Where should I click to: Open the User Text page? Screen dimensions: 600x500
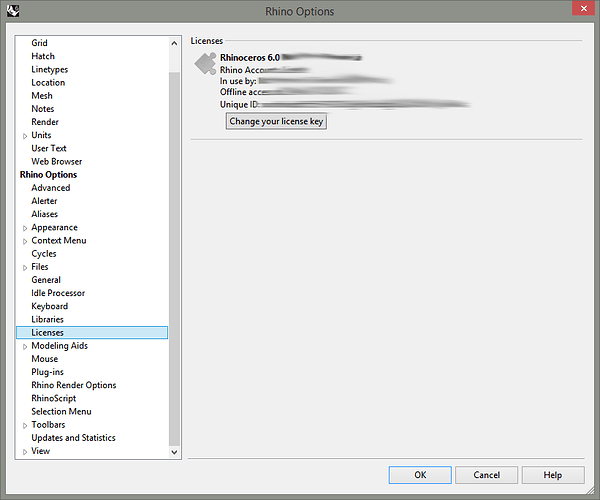pos(49,148)
